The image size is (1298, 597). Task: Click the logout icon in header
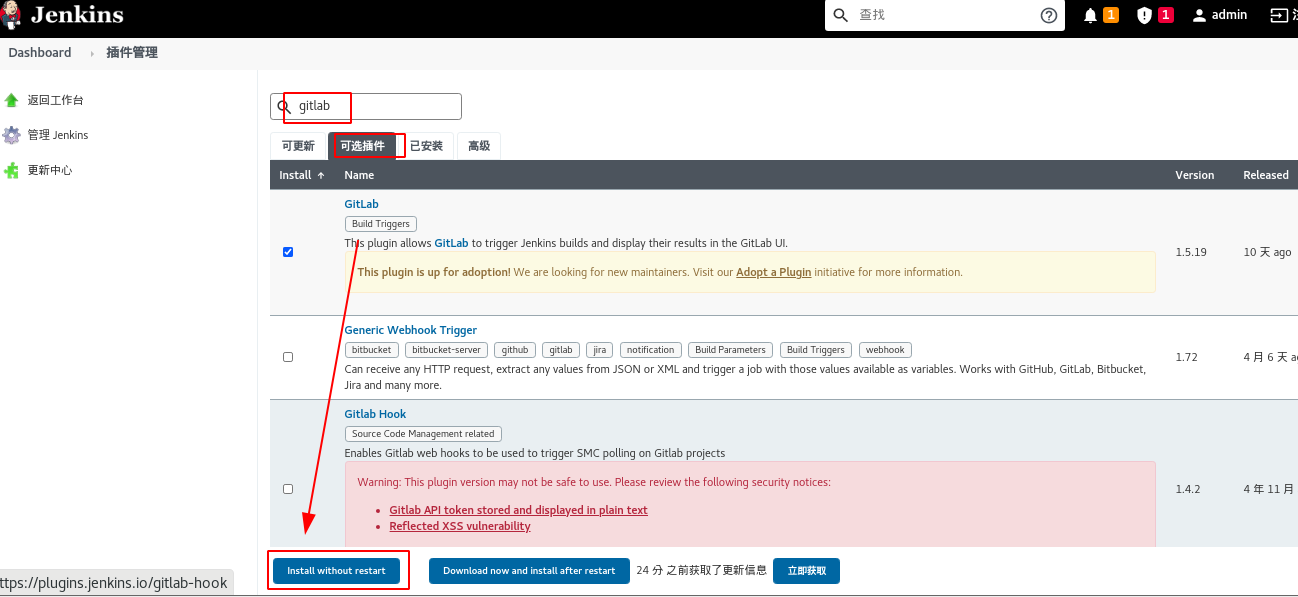click(x=1278, y=15)
